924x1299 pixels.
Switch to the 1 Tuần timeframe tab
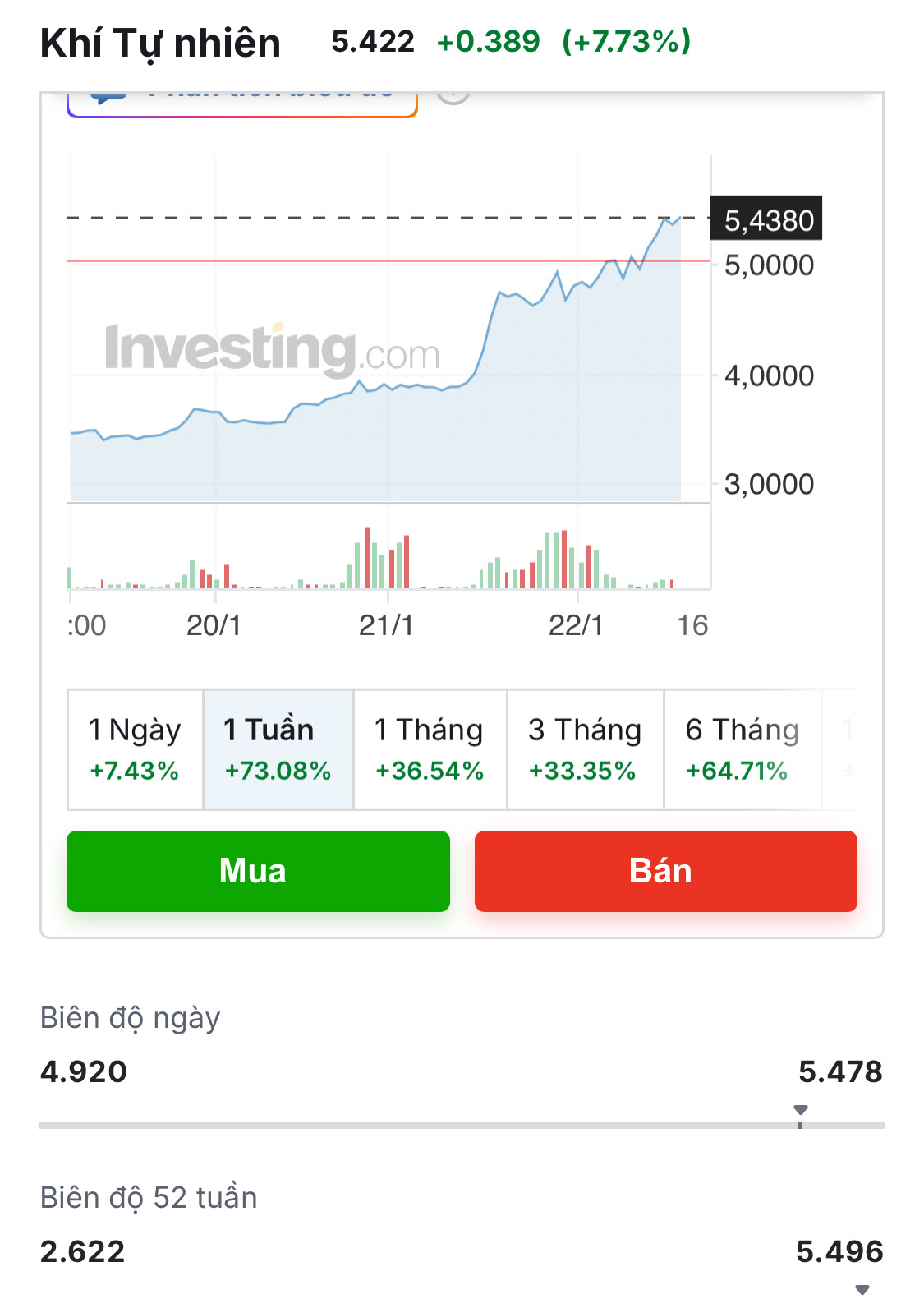pyautogui.click(x=278, y=749)
